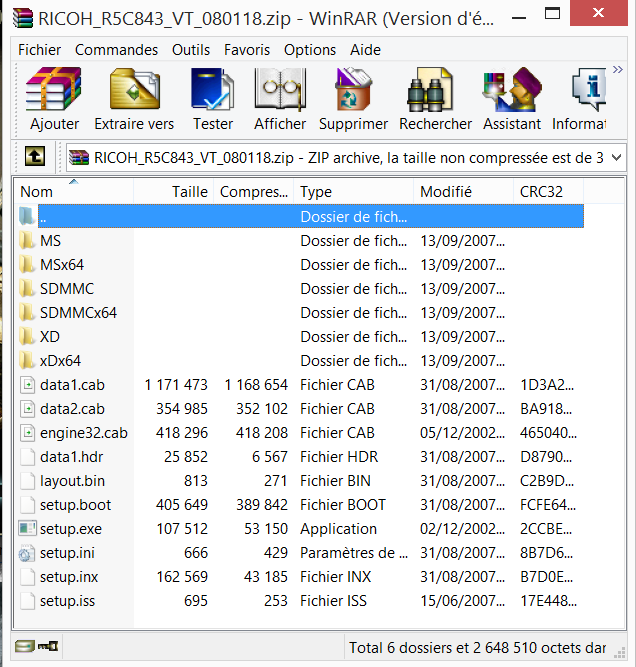Select data2.cab file icon
The height and width of the screenshot is (667, 636).
coord(28,408)
